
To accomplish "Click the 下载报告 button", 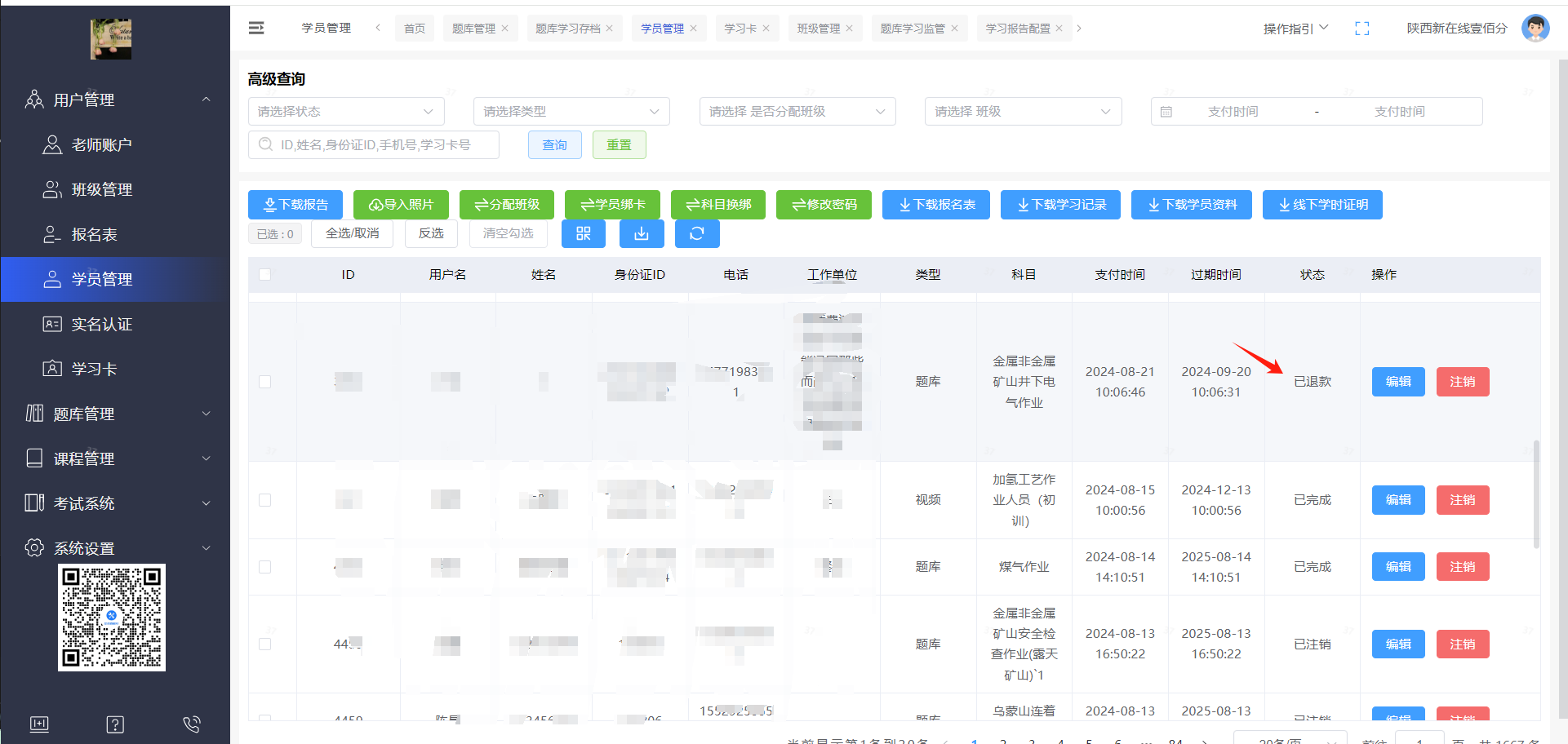I will click(x=295, y=205).
